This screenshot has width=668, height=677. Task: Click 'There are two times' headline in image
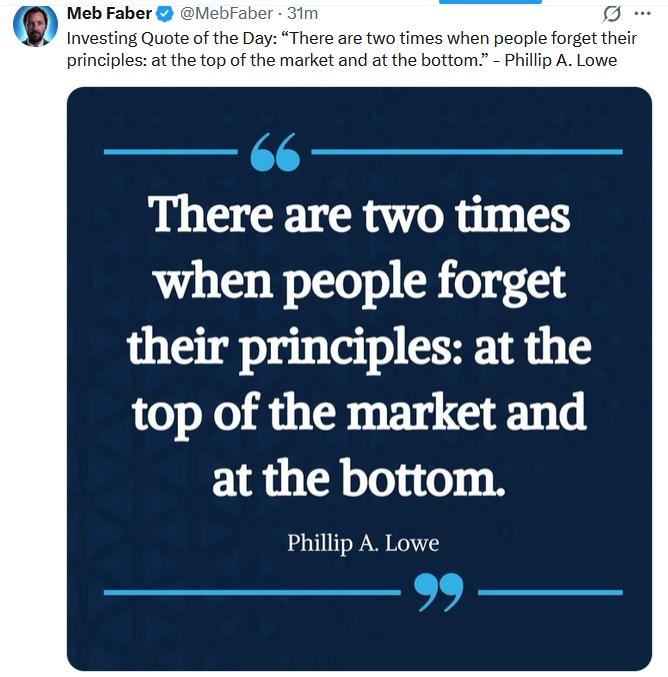(359, 215)
